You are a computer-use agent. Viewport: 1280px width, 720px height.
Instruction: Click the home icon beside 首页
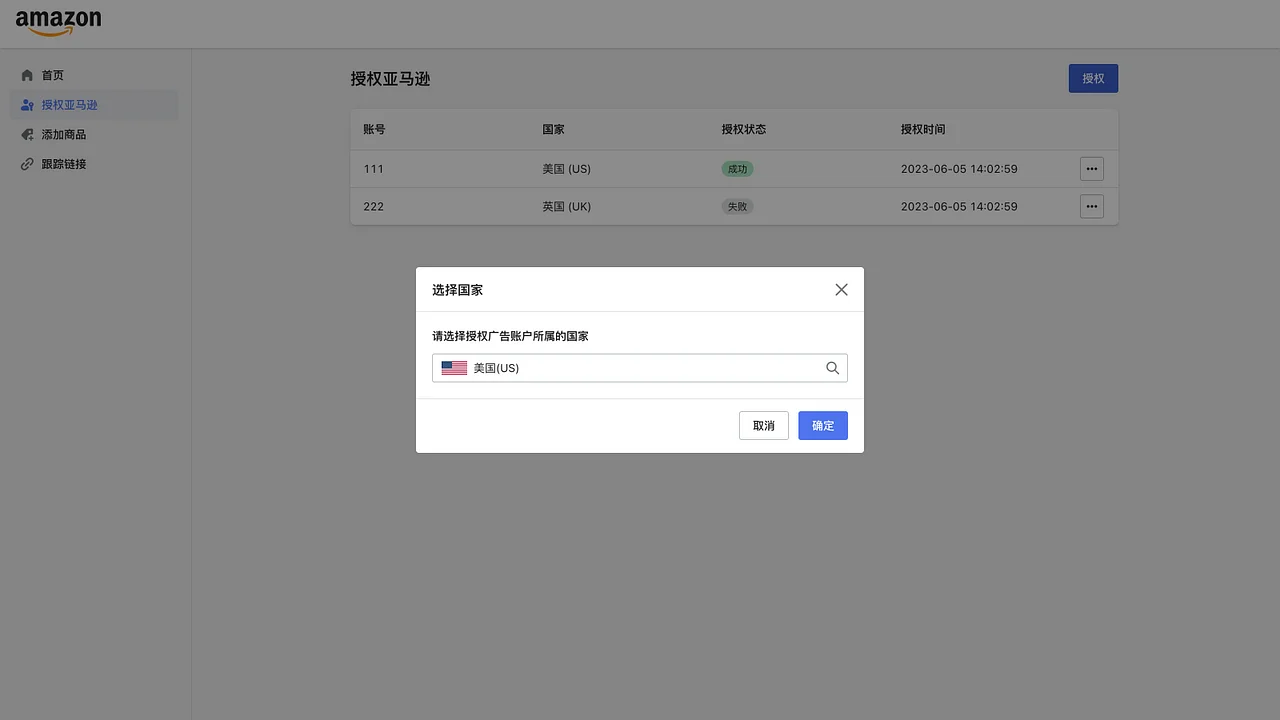point(27,75)
